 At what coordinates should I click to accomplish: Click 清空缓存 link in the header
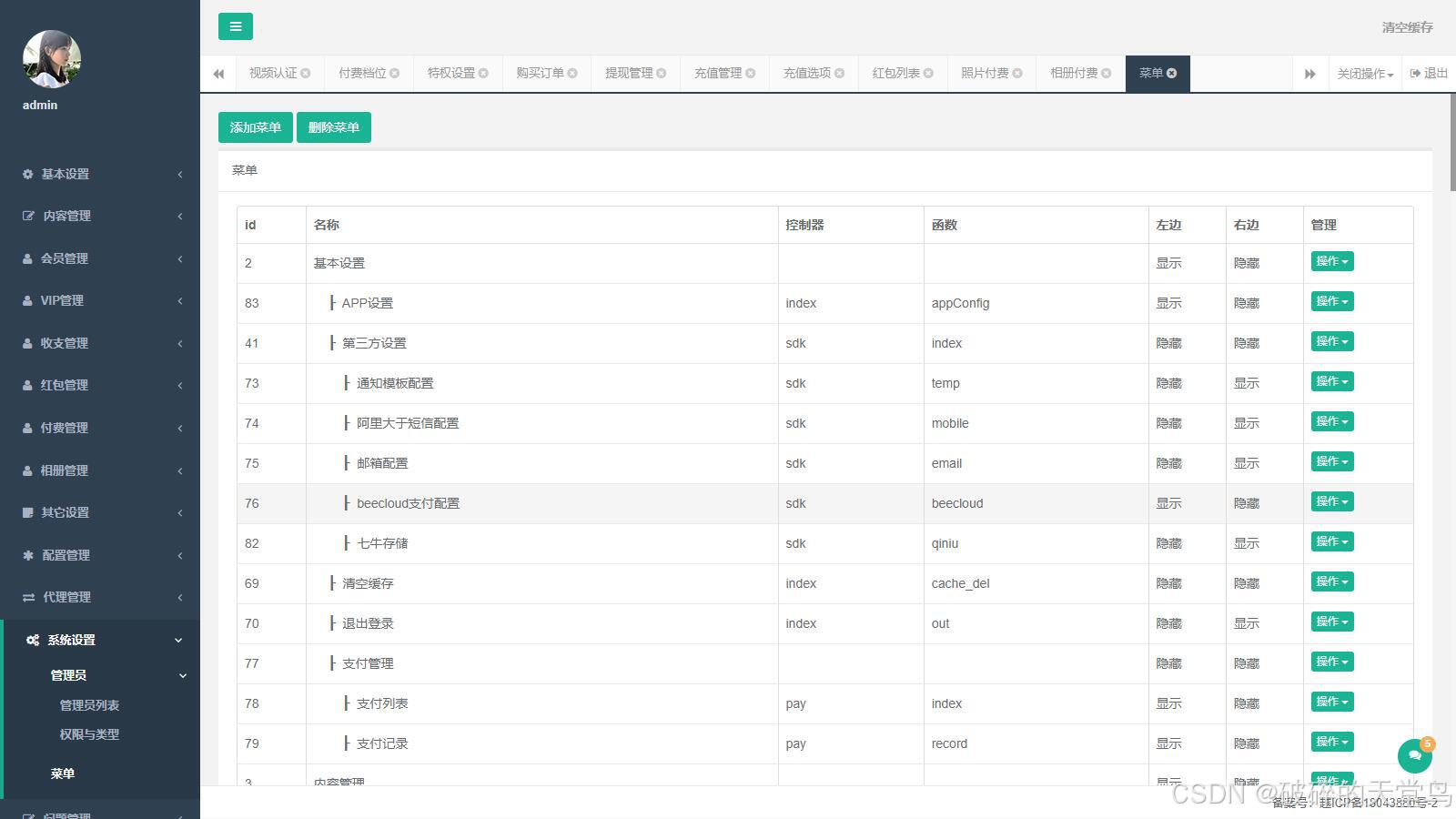[1407, 27]
